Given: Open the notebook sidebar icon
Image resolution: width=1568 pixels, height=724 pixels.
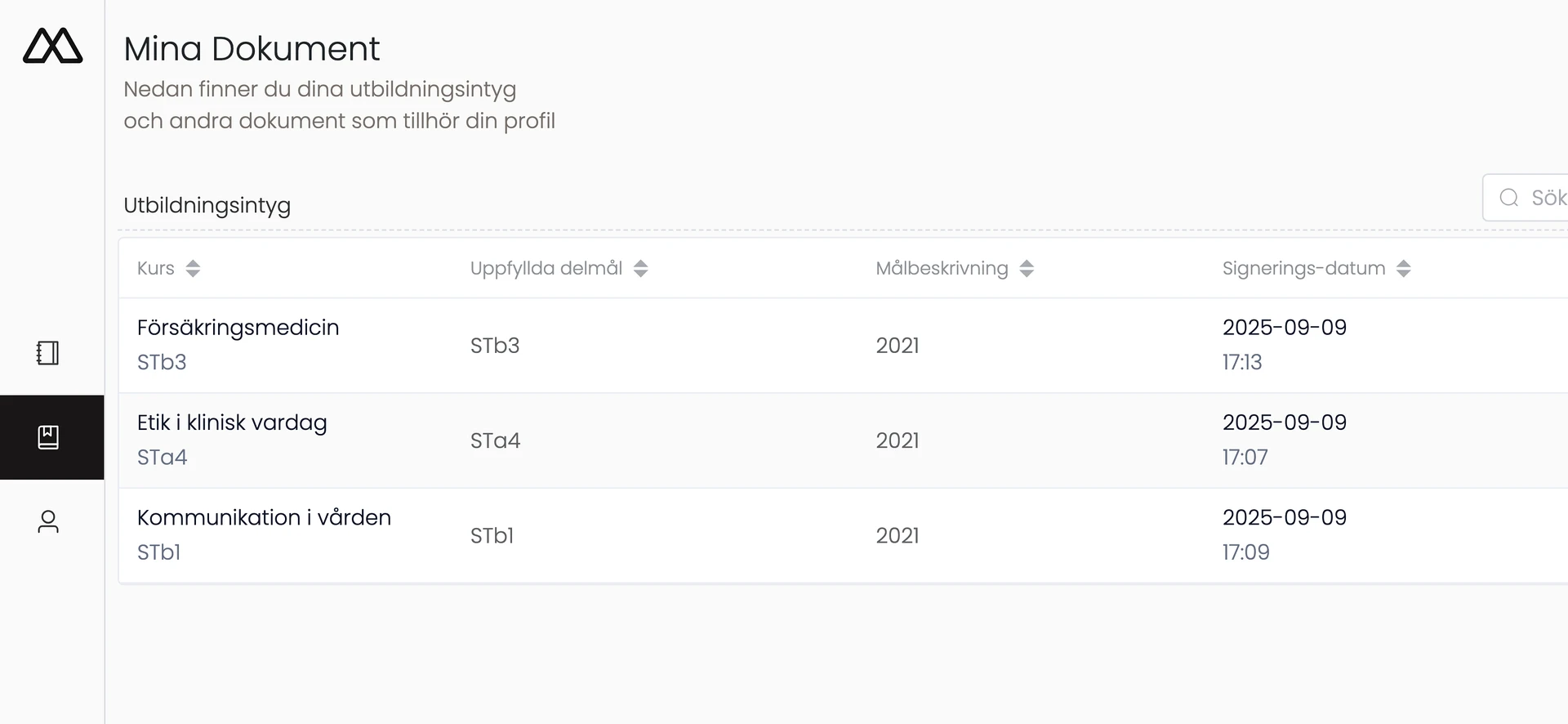Looking at the screenshot, I should coord(48,353).
